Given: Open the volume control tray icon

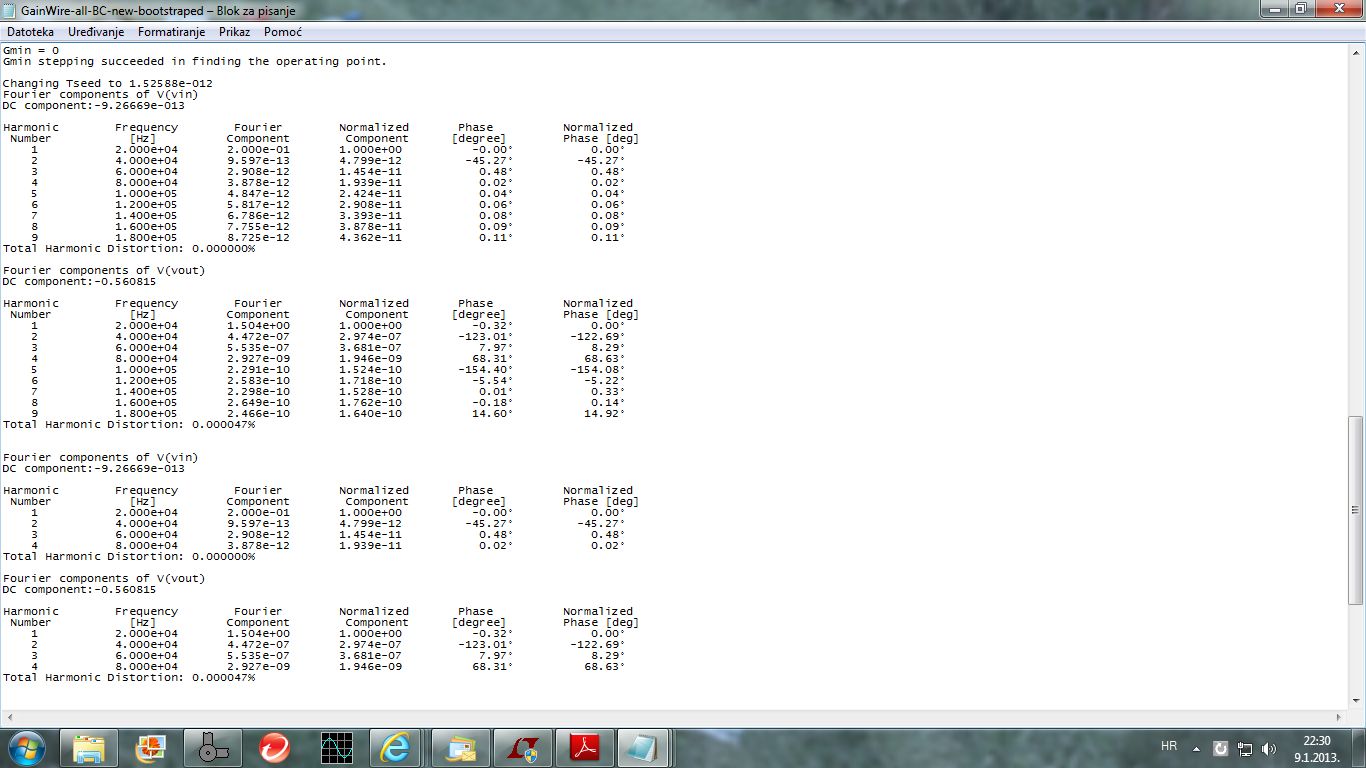Looking at the screenshot, I should [x=1270, y=748].
